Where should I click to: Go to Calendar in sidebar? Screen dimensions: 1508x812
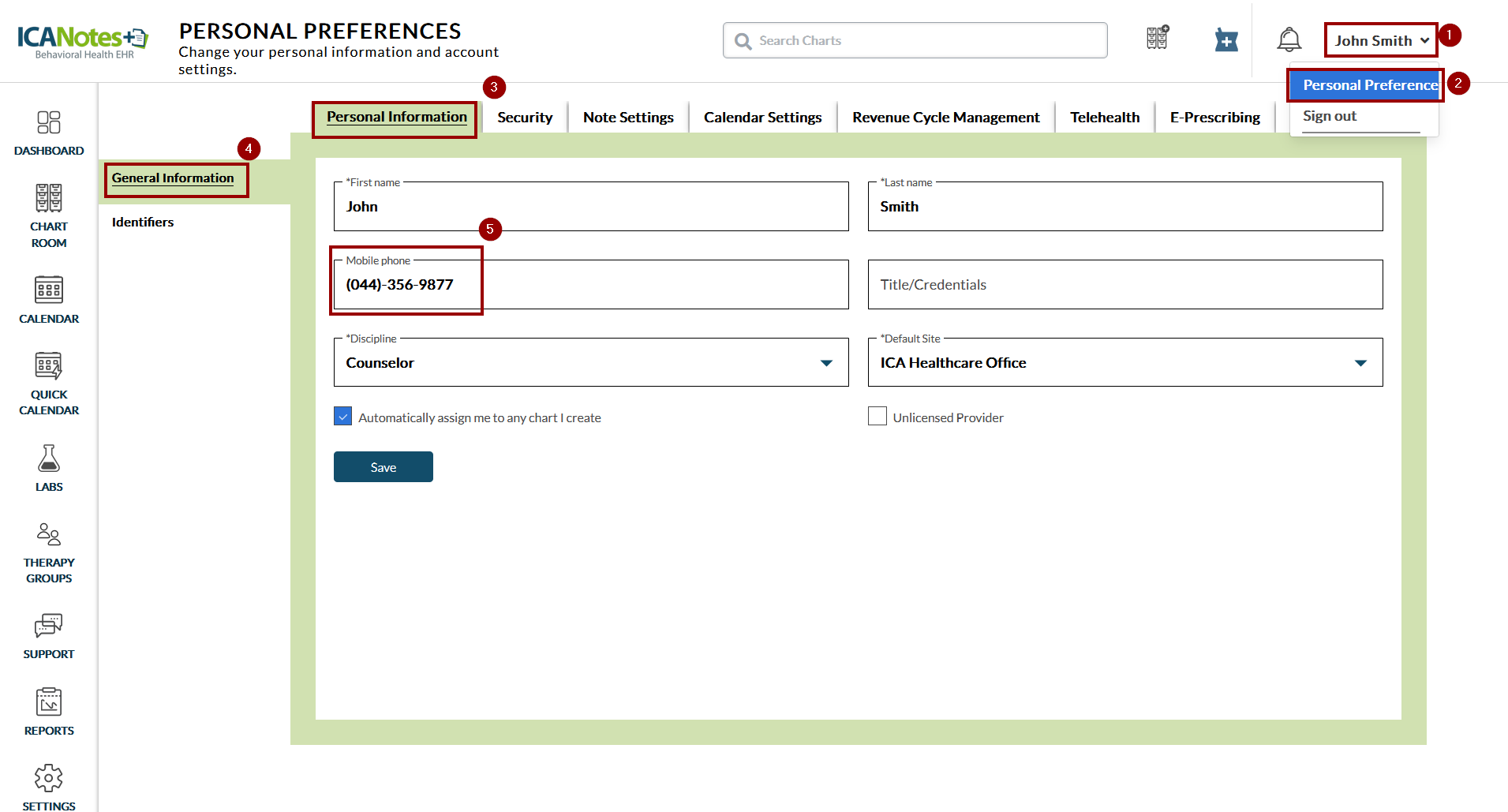pyautogui.click(x=48, y=290)
